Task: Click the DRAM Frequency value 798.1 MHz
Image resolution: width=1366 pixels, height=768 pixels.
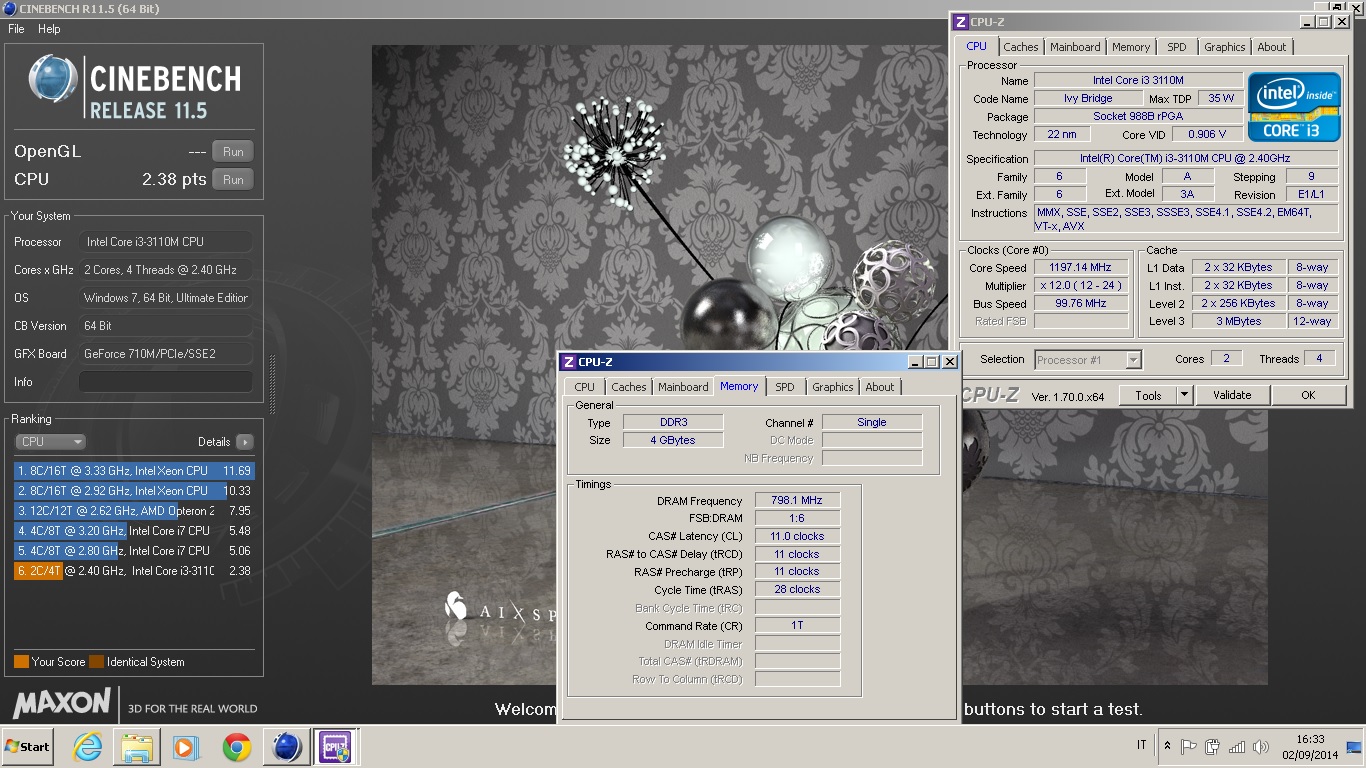Action: tap(797, 501)
